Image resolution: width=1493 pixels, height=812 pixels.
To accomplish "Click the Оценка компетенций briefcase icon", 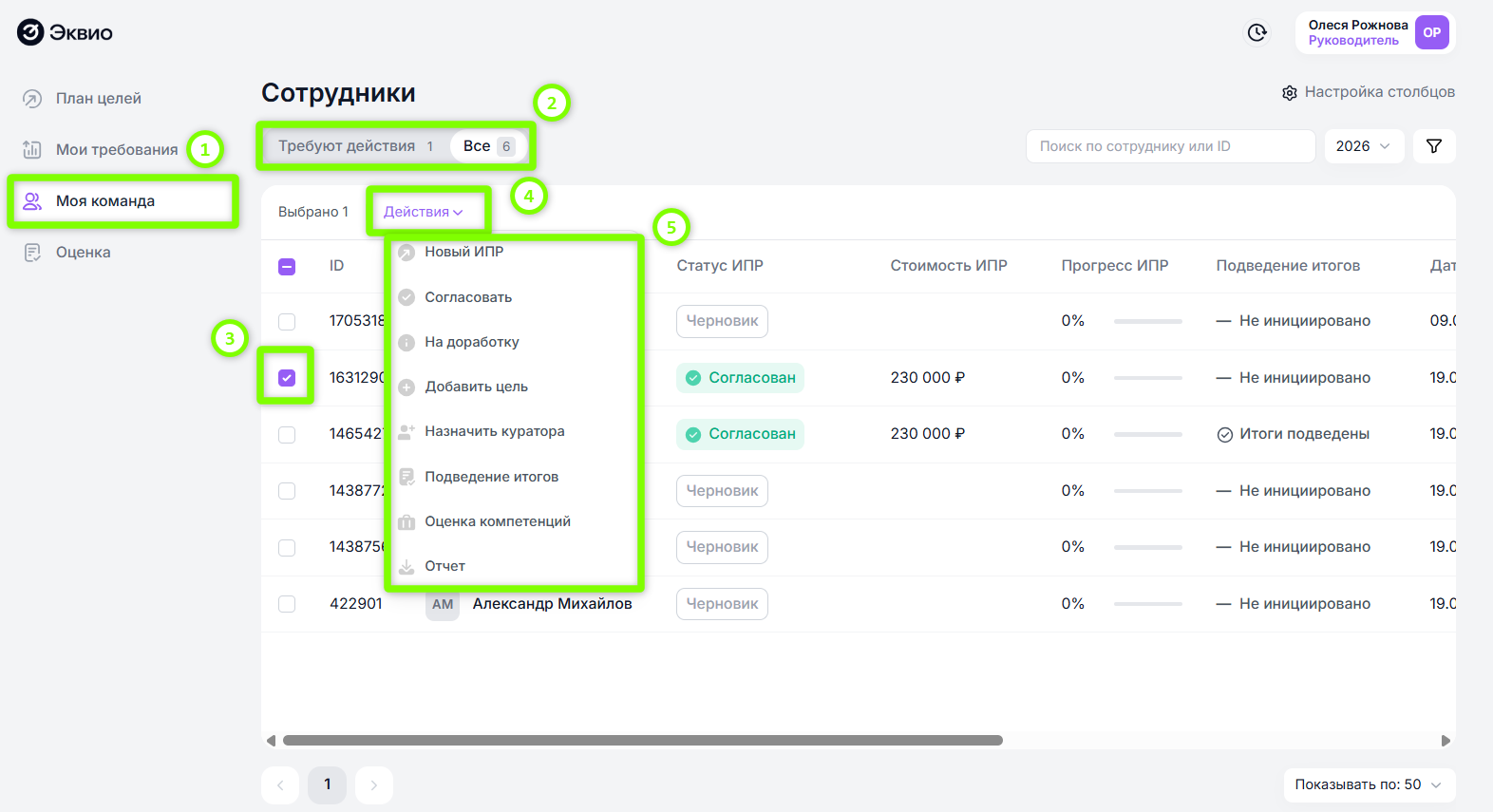I will coord(406,522).
